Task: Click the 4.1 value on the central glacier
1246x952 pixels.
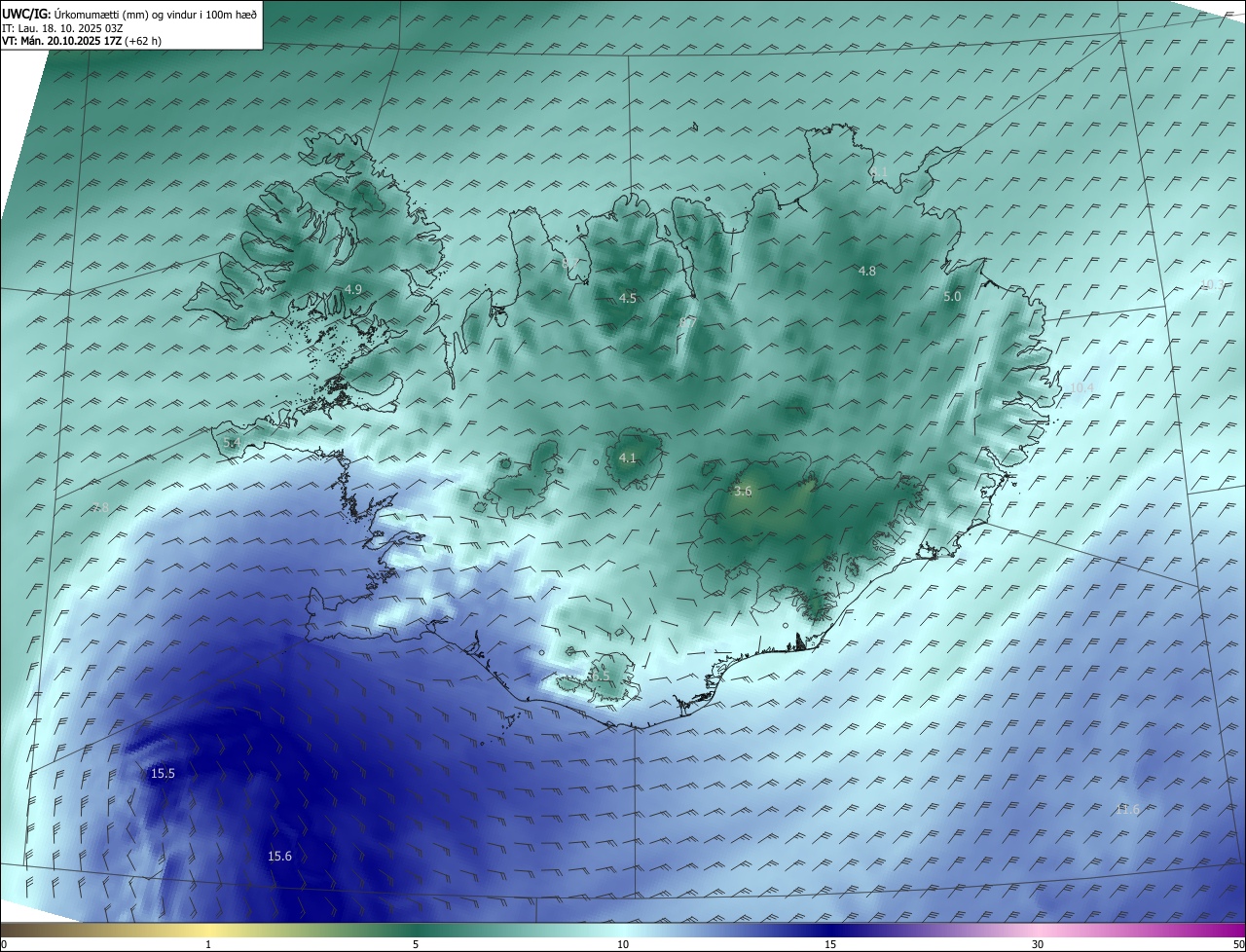Action: [x=628, y=458]
